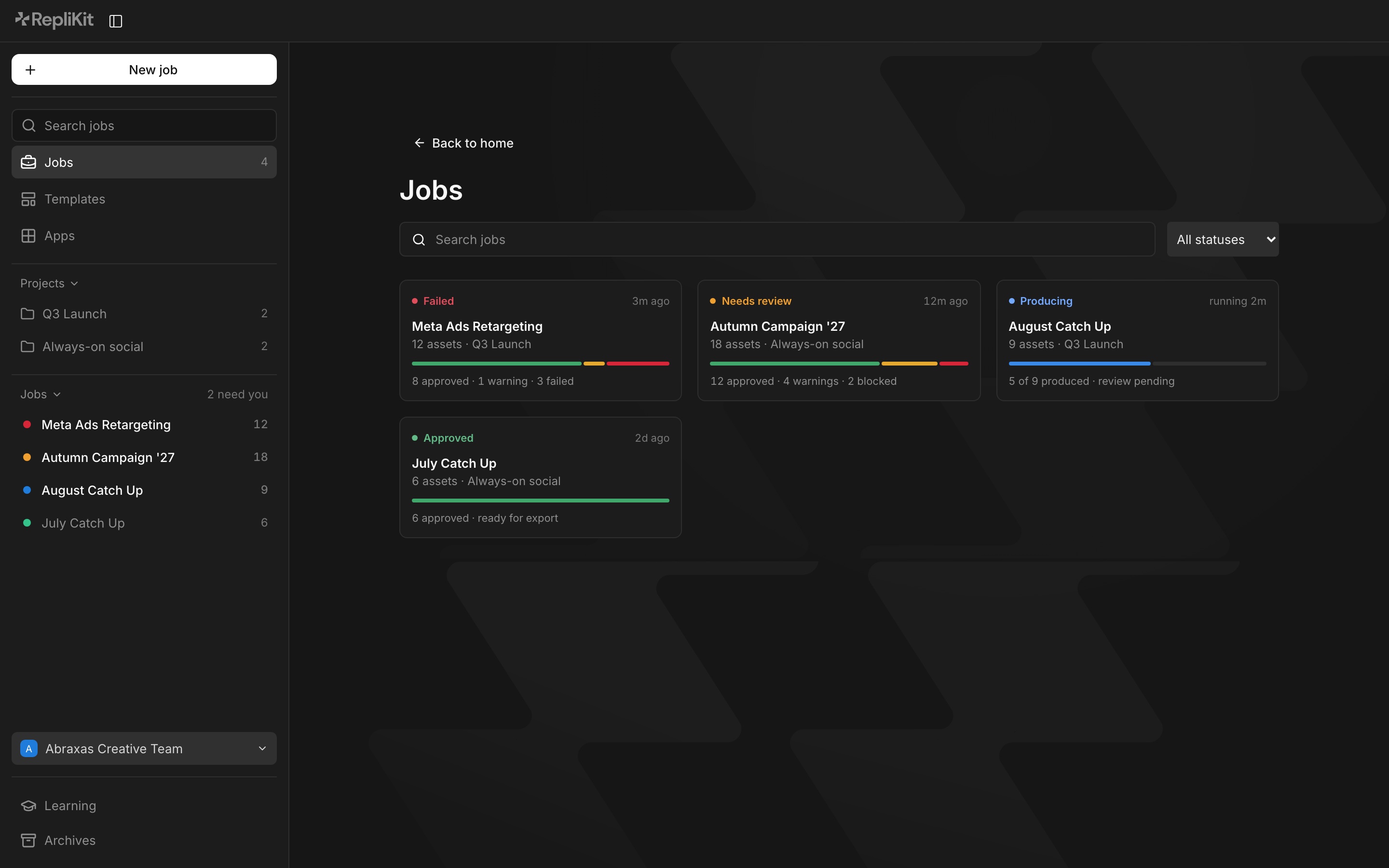
Task: Click the Jobs page heading
Action: 431,190
